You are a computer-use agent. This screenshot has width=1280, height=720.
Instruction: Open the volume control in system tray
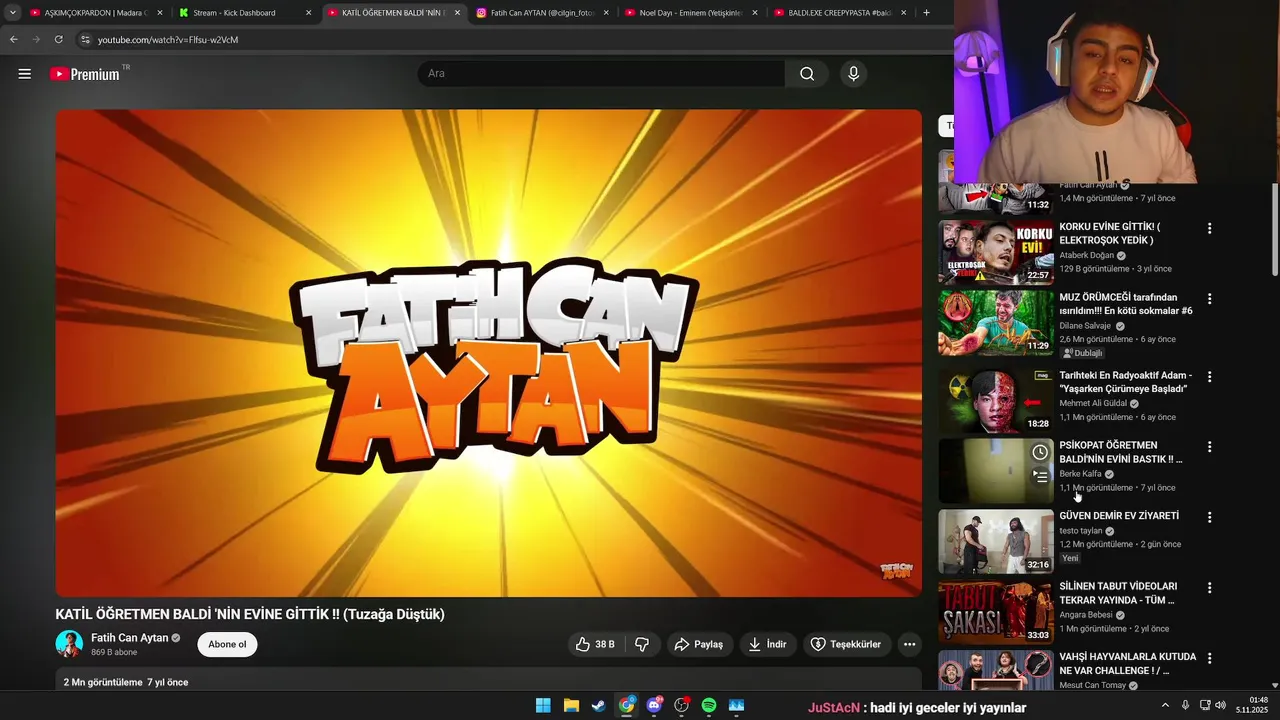[x=1221, y=705]
